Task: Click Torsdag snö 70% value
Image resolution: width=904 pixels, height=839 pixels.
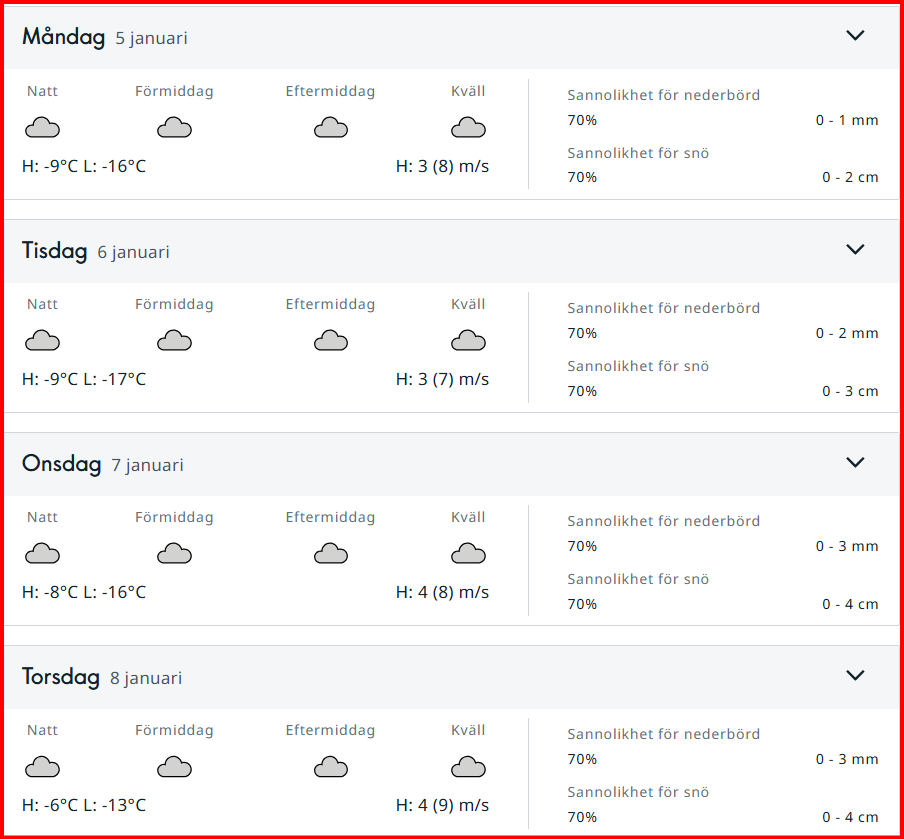Action: 582,818
